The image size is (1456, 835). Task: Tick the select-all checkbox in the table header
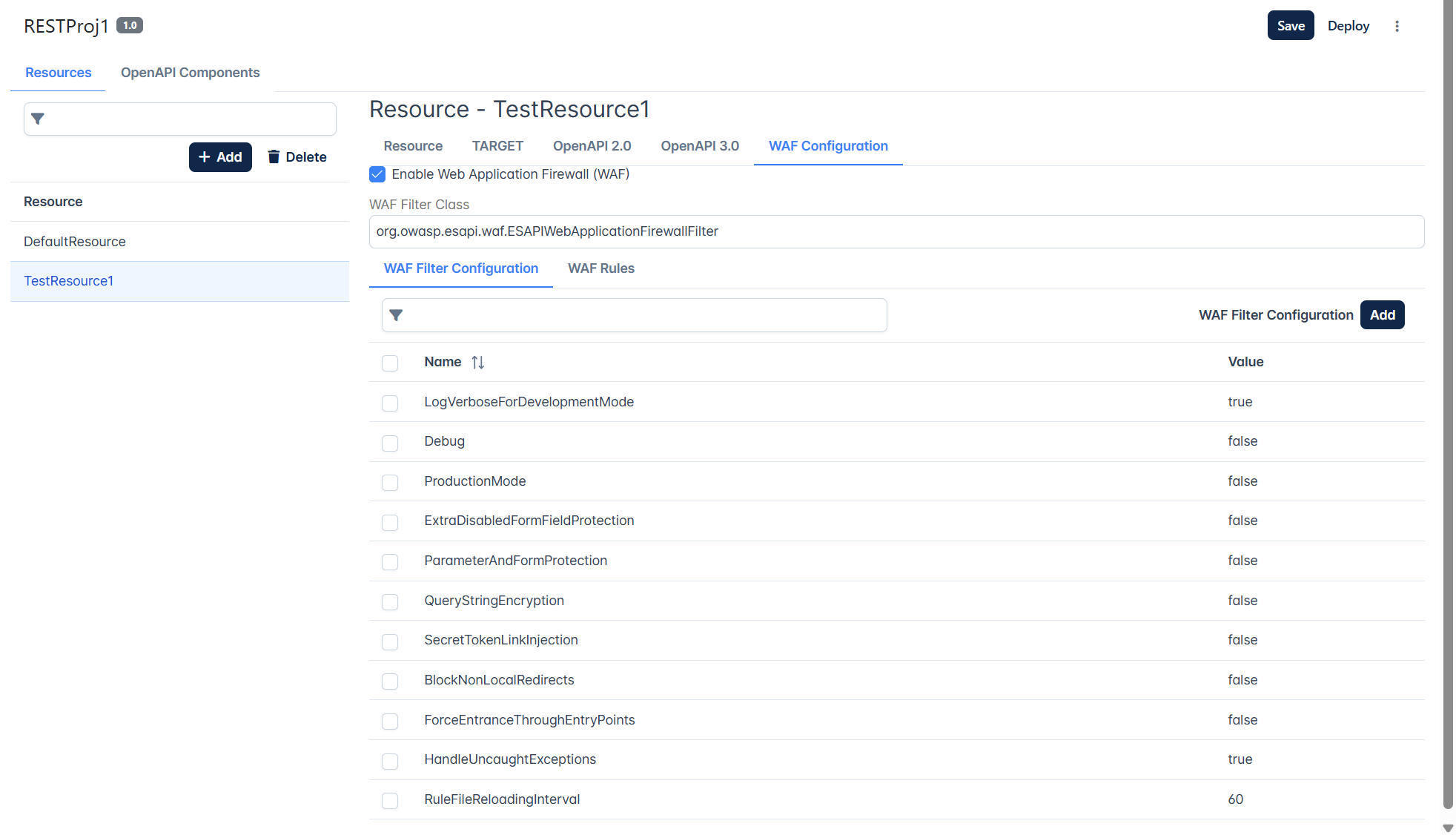(390, 363)
